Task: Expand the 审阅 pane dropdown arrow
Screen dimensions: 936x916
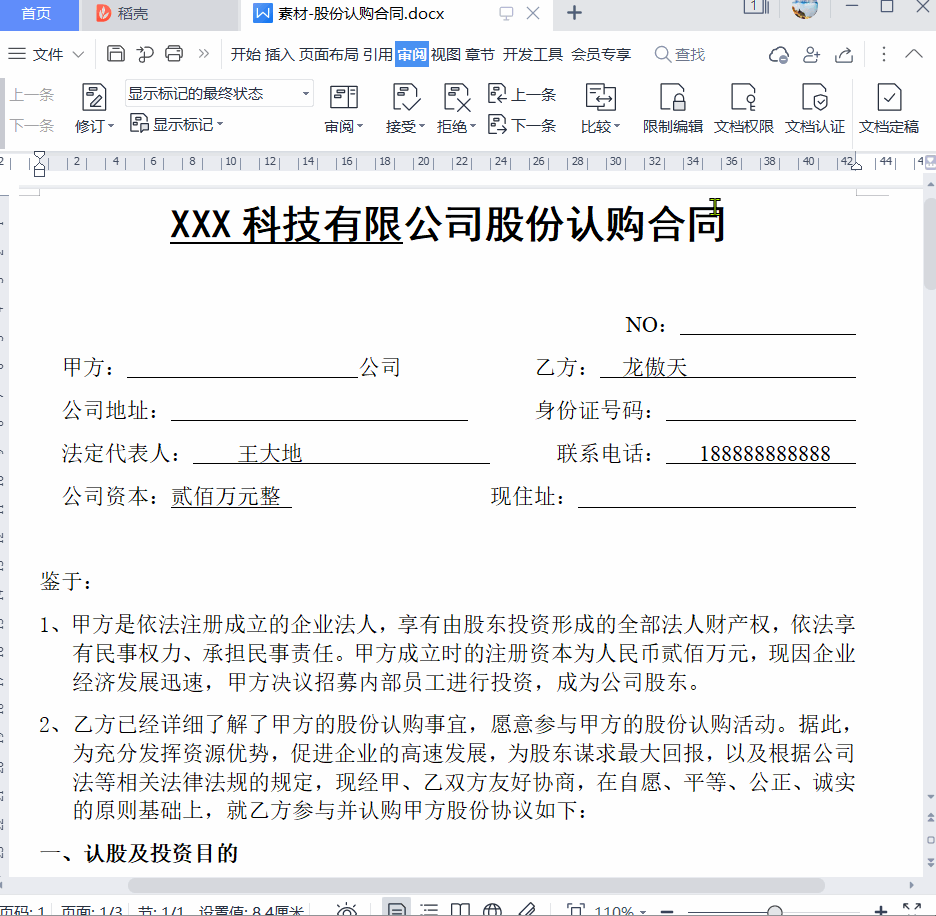Action: 360,126
